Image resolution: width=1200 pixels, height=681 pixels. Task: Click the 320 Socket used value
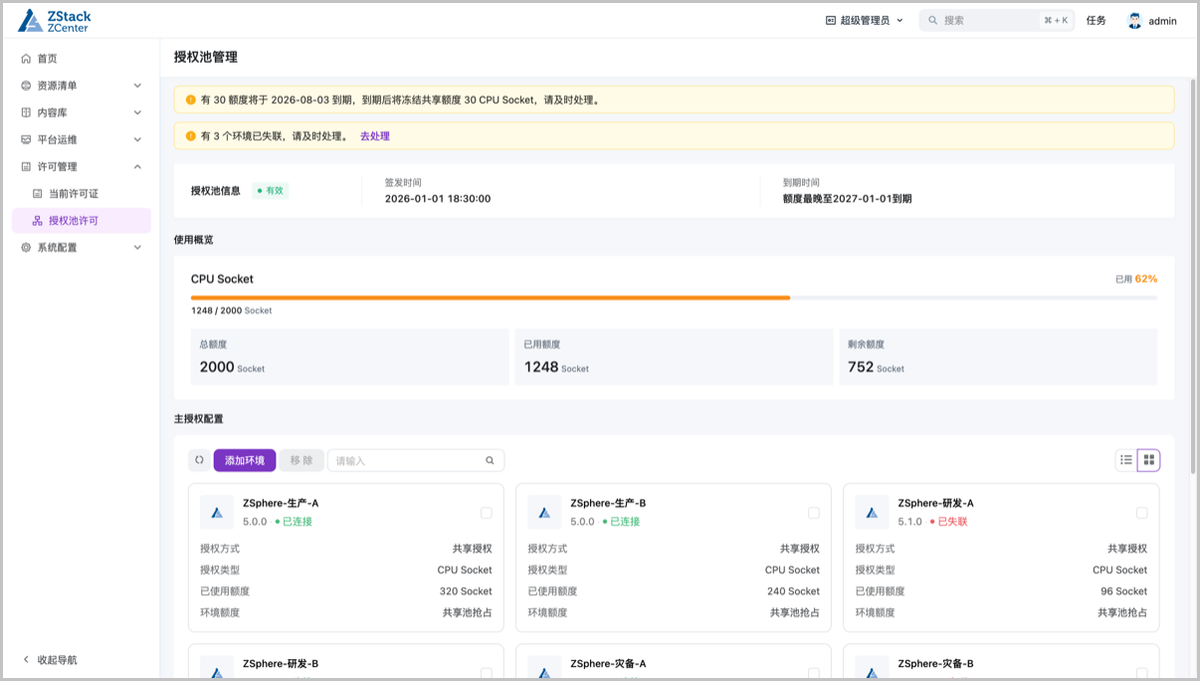point(466,591)
